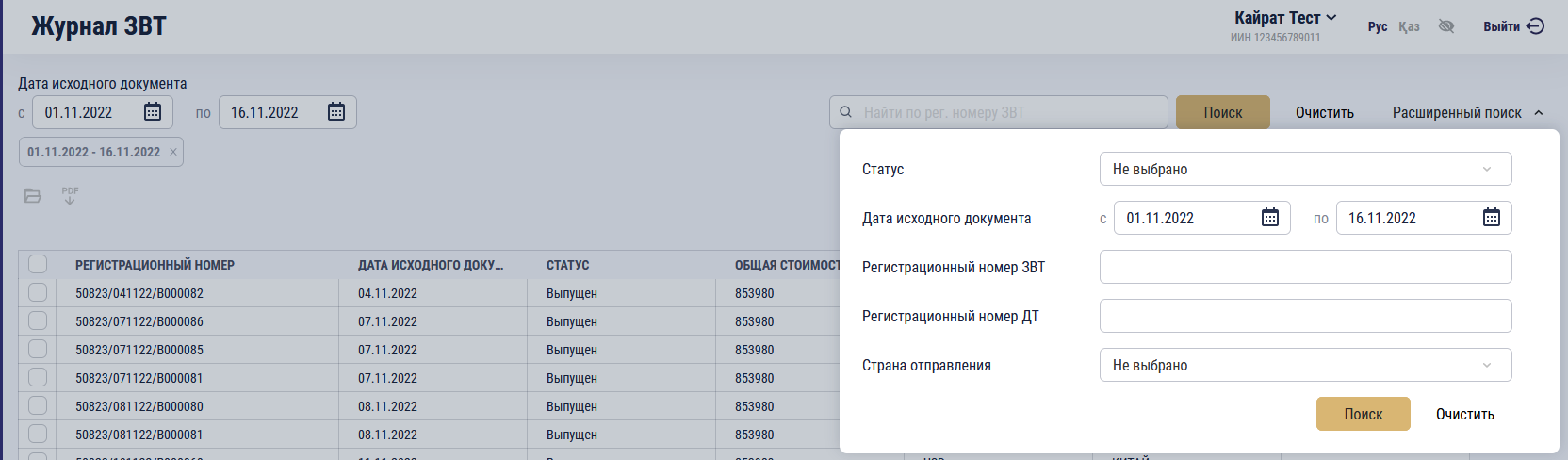Toggle the visually impaired eye icon
1568x460 pixels.
tap(1446, 26)
